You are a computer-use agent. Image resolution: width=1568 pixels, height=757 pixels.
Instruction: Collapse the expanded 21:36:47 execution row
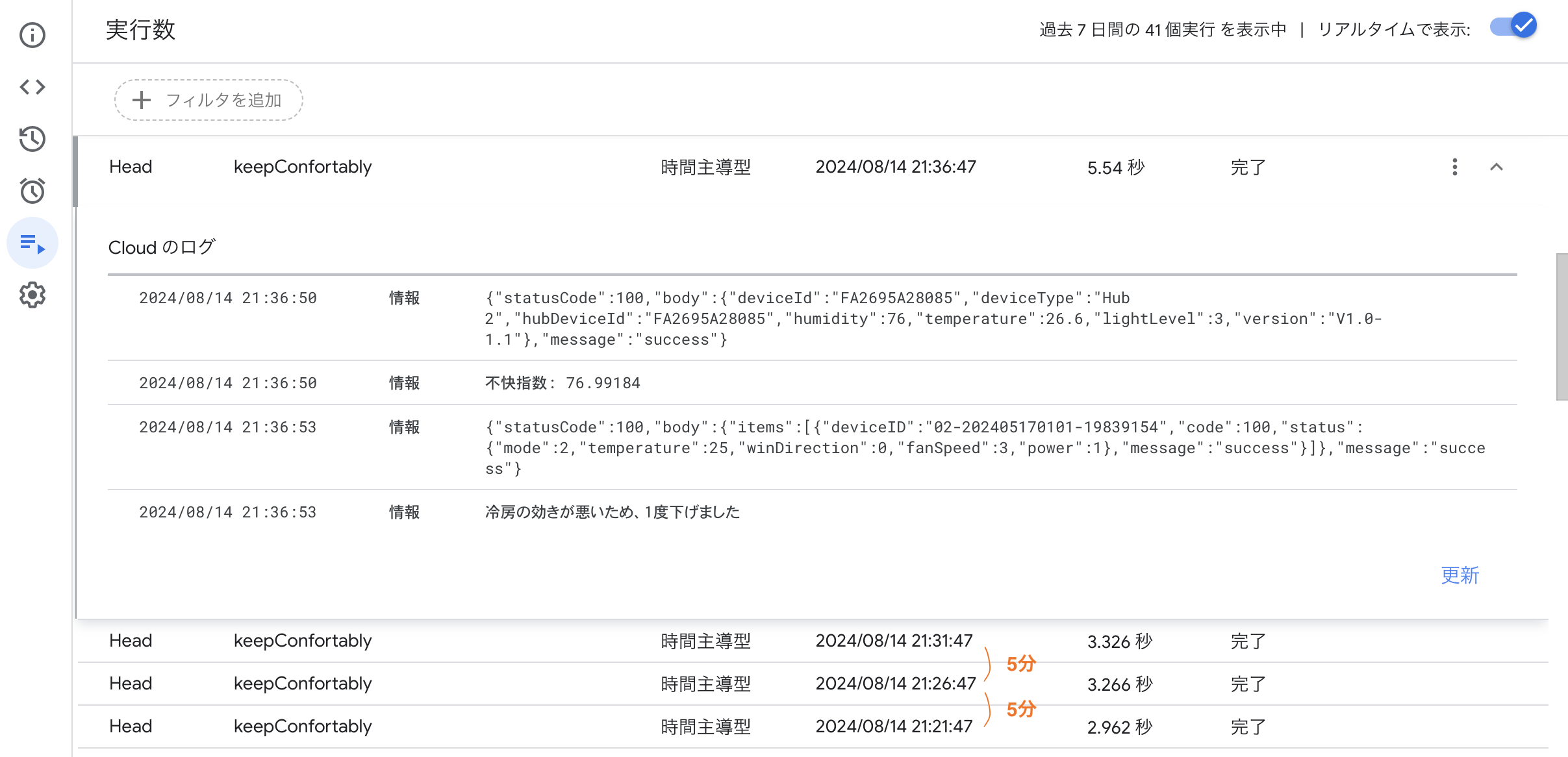pyautogui.click(x=1496, y=168)
